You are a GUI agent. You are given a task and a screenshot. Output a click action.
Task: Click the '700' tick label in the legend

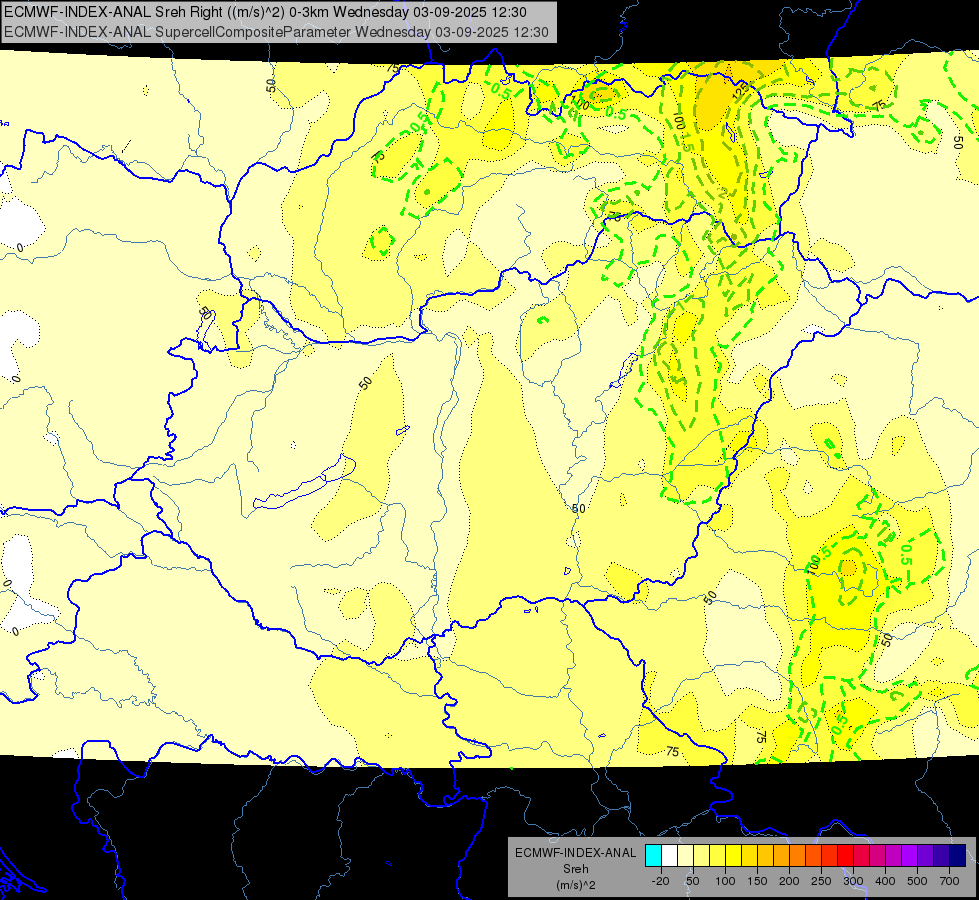[x=949, y=881]
